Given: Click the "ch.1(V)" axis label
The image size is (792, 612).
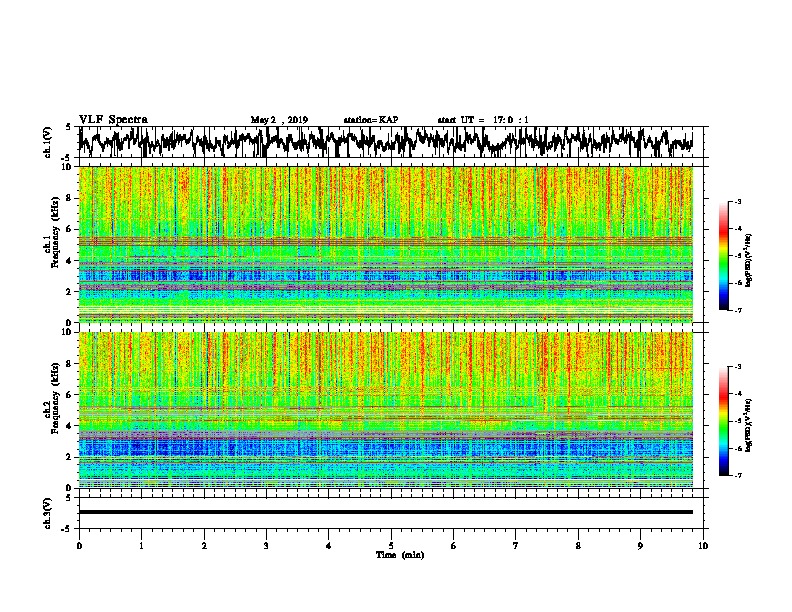Looking at the screenshot, I should [48, 142].
